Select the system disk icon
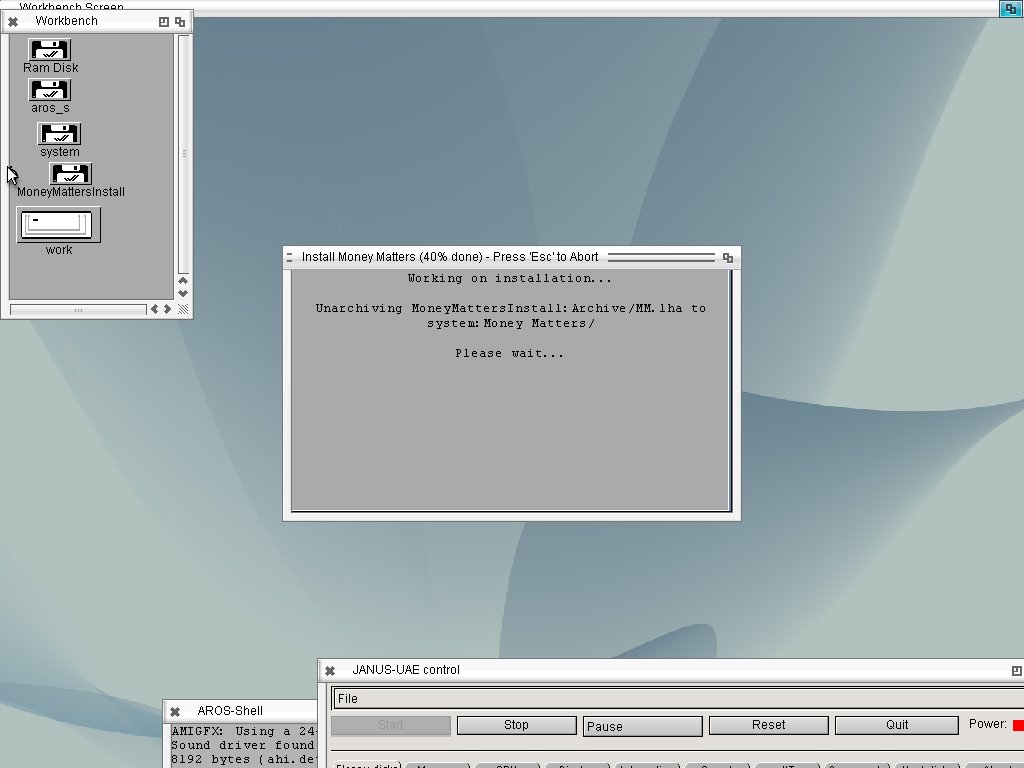The image size is (1024, 768). (x=59, y=134)
